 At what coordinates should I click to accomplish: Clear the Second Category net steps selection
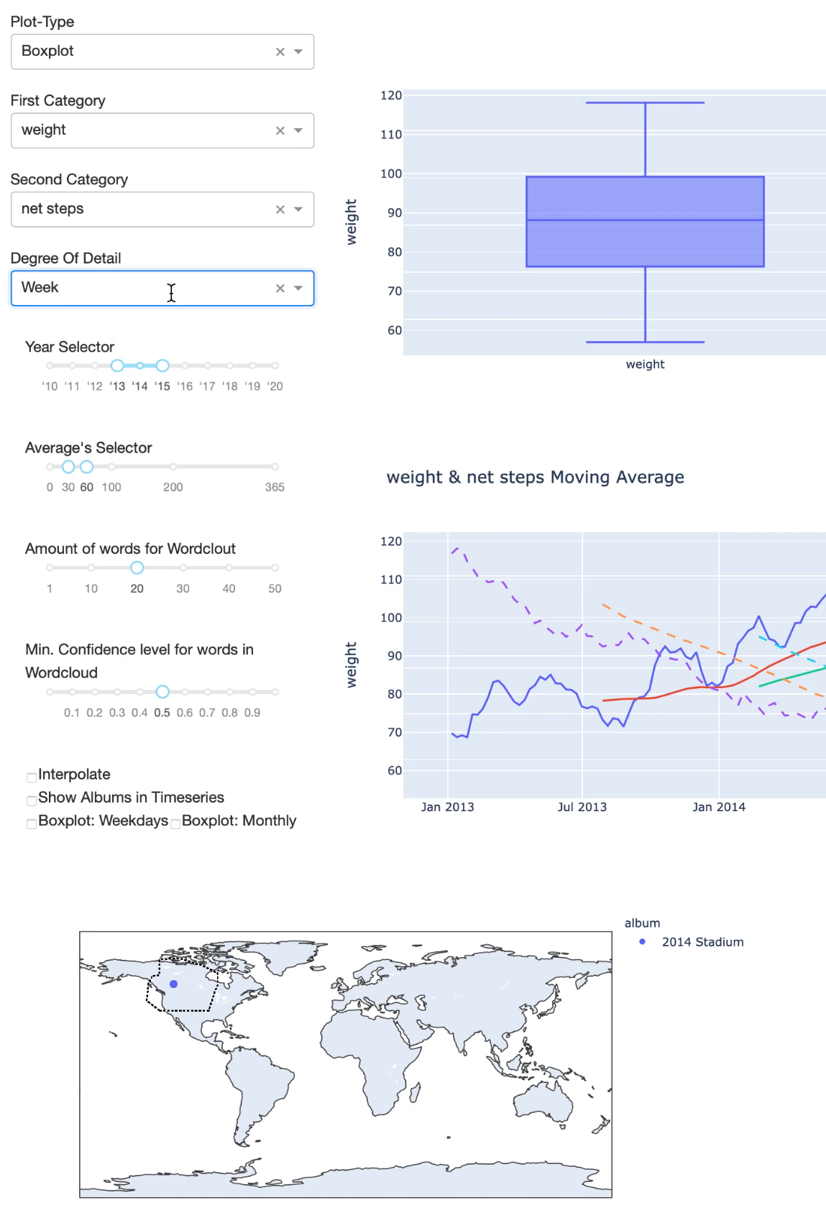[x=280, y=210]
